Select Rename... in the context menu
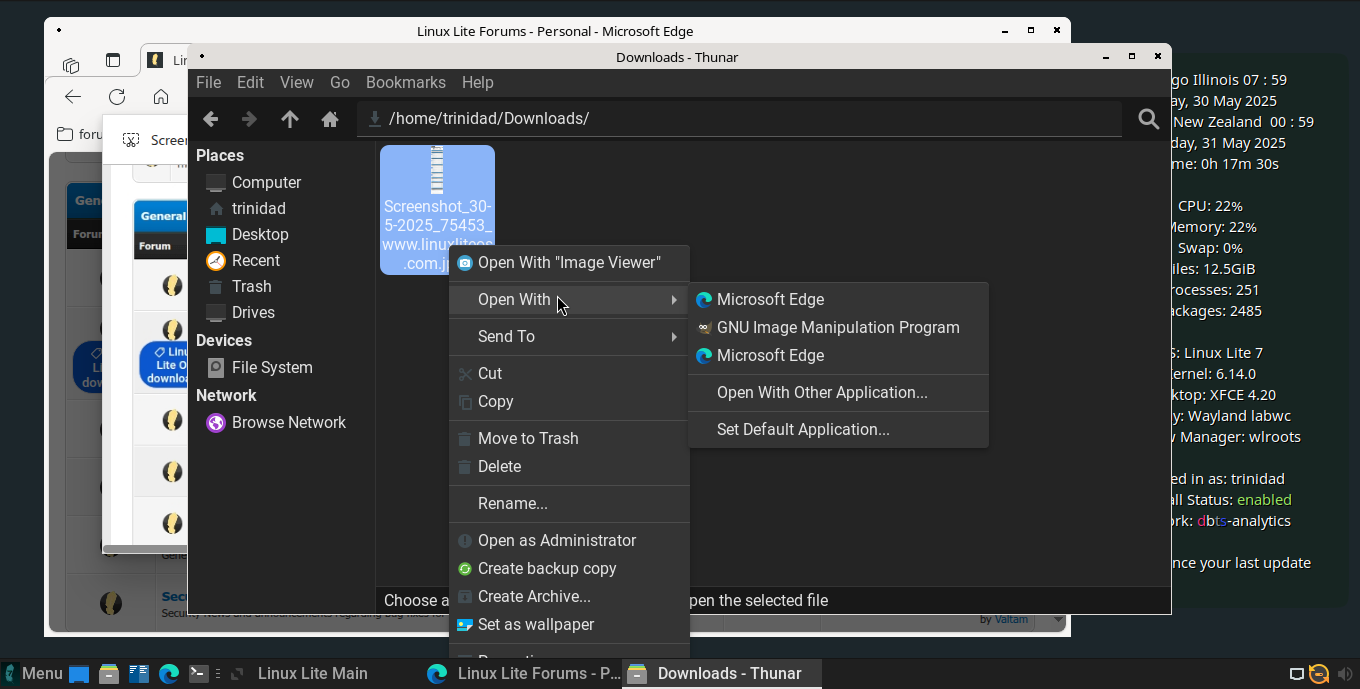The width and height of the screenshot is (1360, 689). 569,504
